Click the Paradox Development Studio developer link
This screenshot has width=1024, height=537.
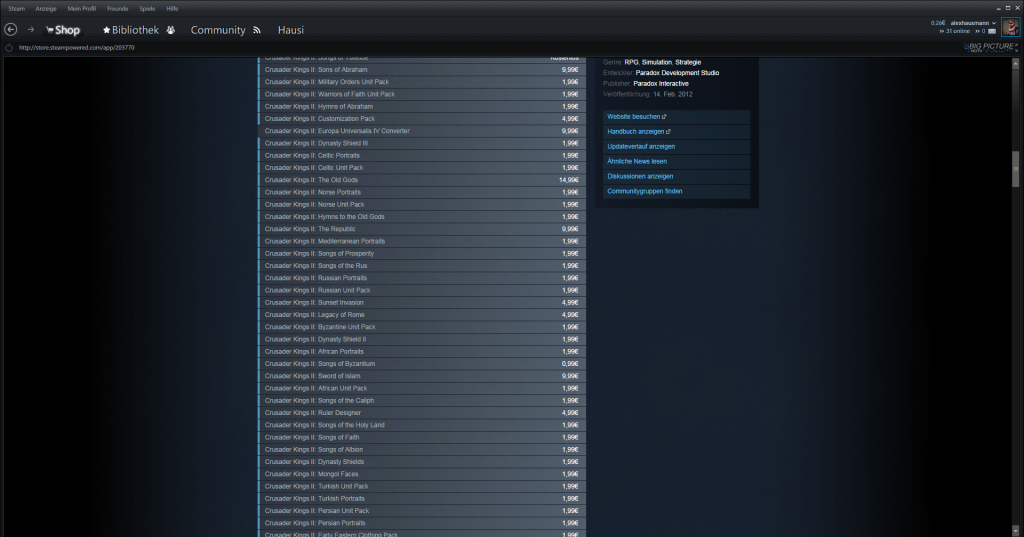(677, 73)
